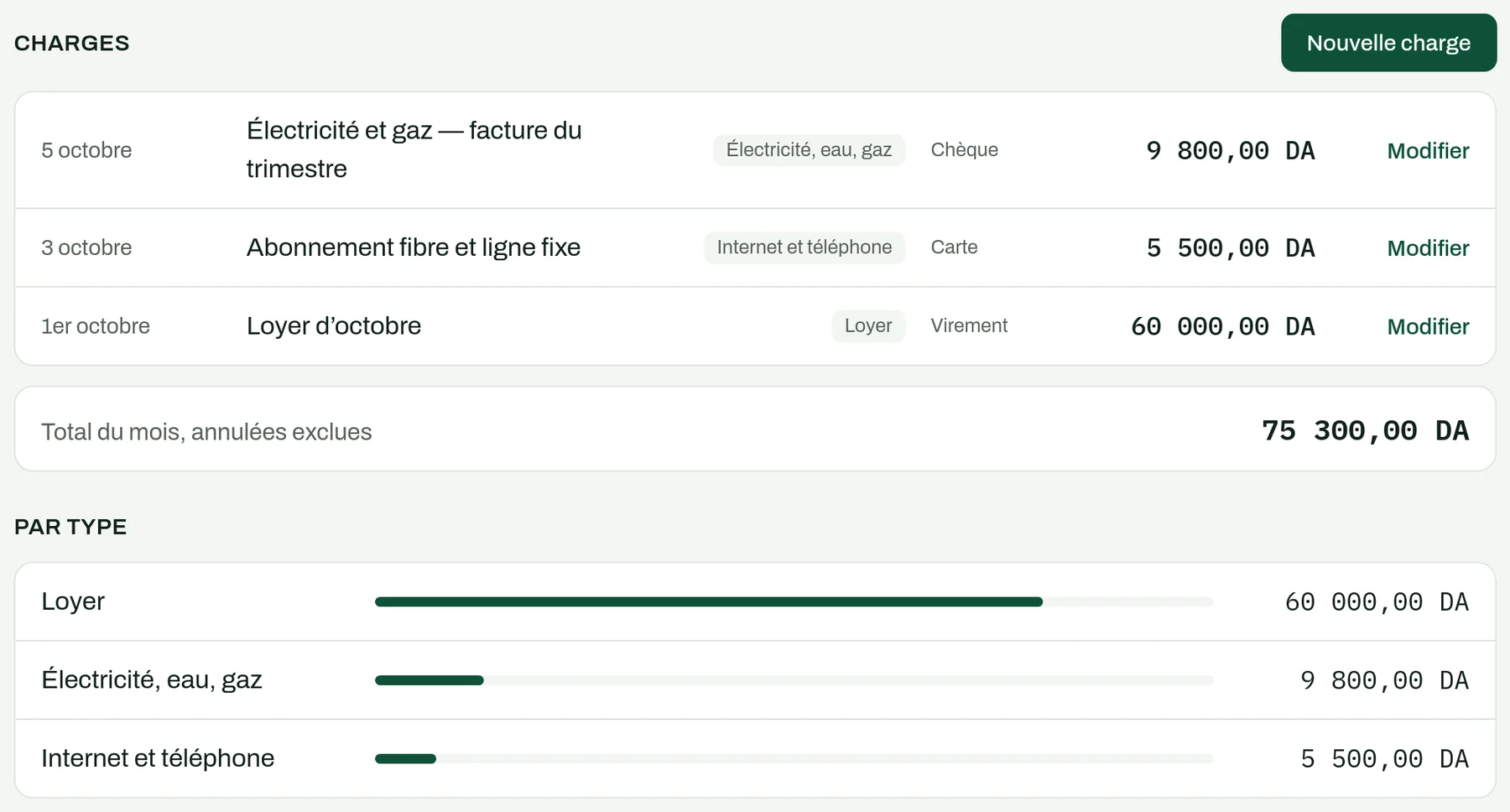Image resolution: width=1510 pixels, height=812 pixels.
Task: Click the Internet et téléphone label in Par type
Action: (x=158, y=758)
